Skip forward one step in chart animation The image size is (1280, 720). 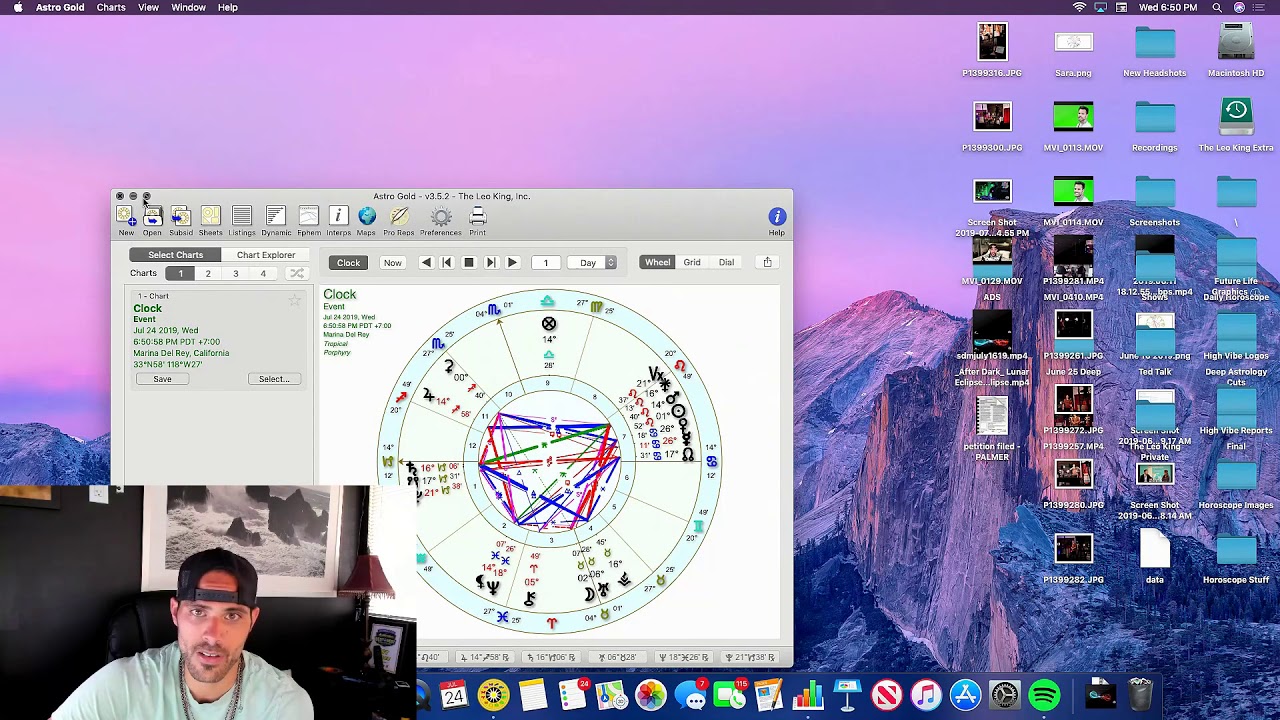(x=490, y=262)
